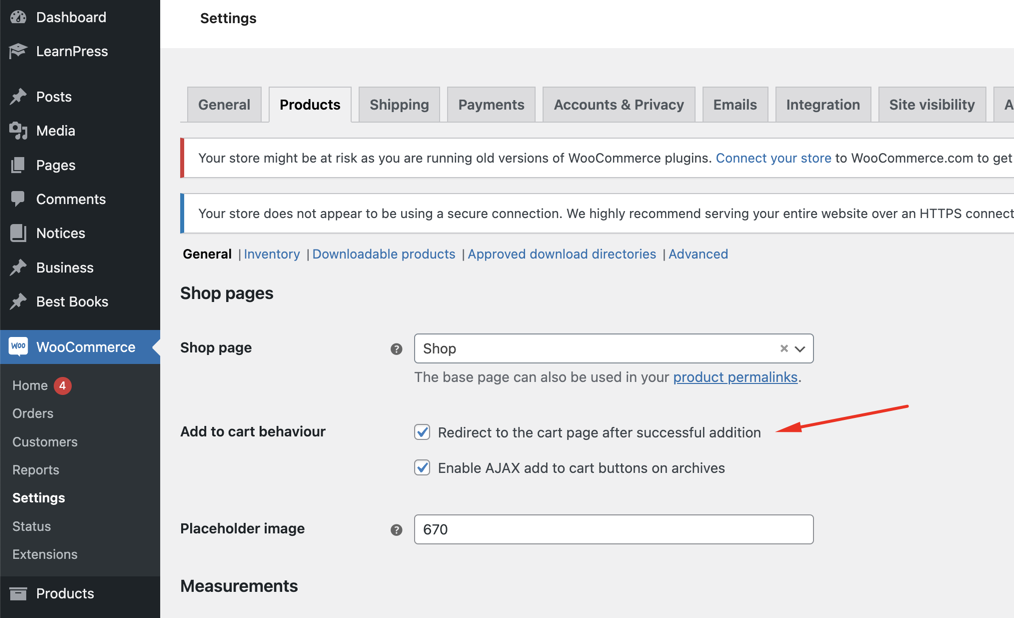Clear the Shop page selection with the x
The height and width of the screenshot is (618, 1014).
(x=784, y=348)
